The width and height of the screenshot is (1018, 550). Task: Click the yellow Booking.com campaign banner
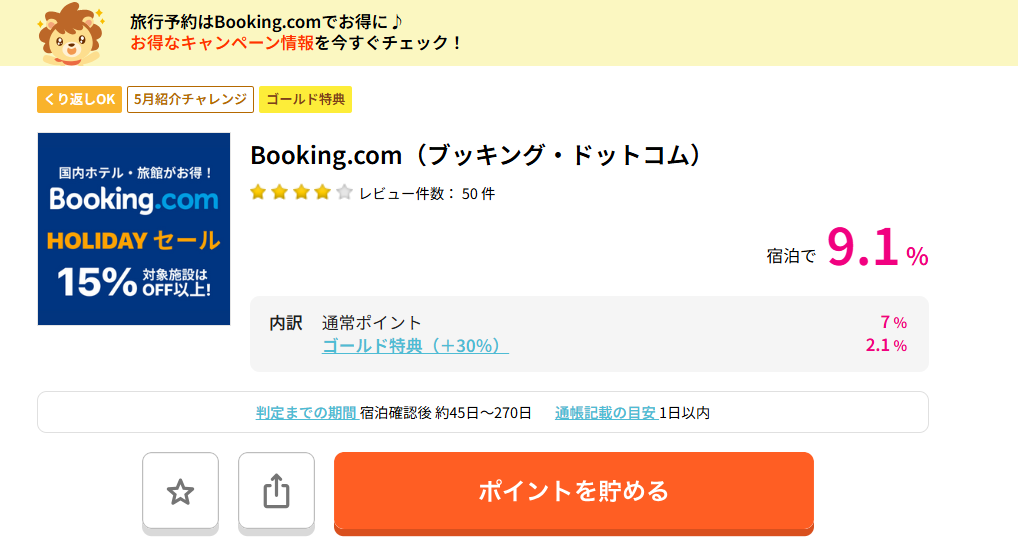[509, 32]
